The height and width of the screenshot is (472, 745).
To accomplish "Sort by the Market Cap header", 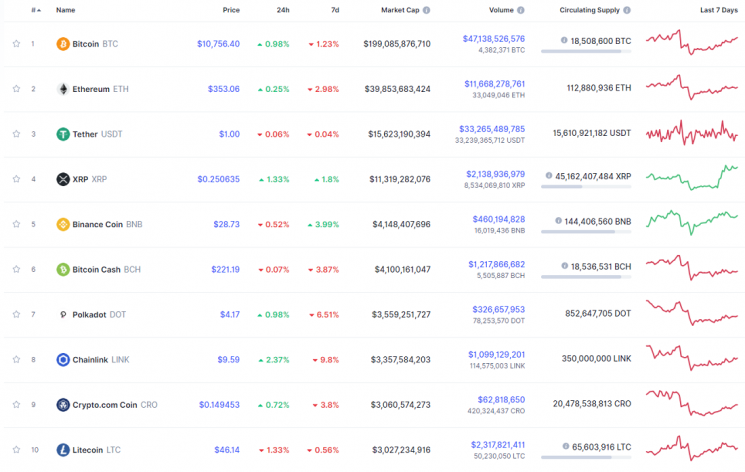I will pyautogui.click(x=400, y=10).
